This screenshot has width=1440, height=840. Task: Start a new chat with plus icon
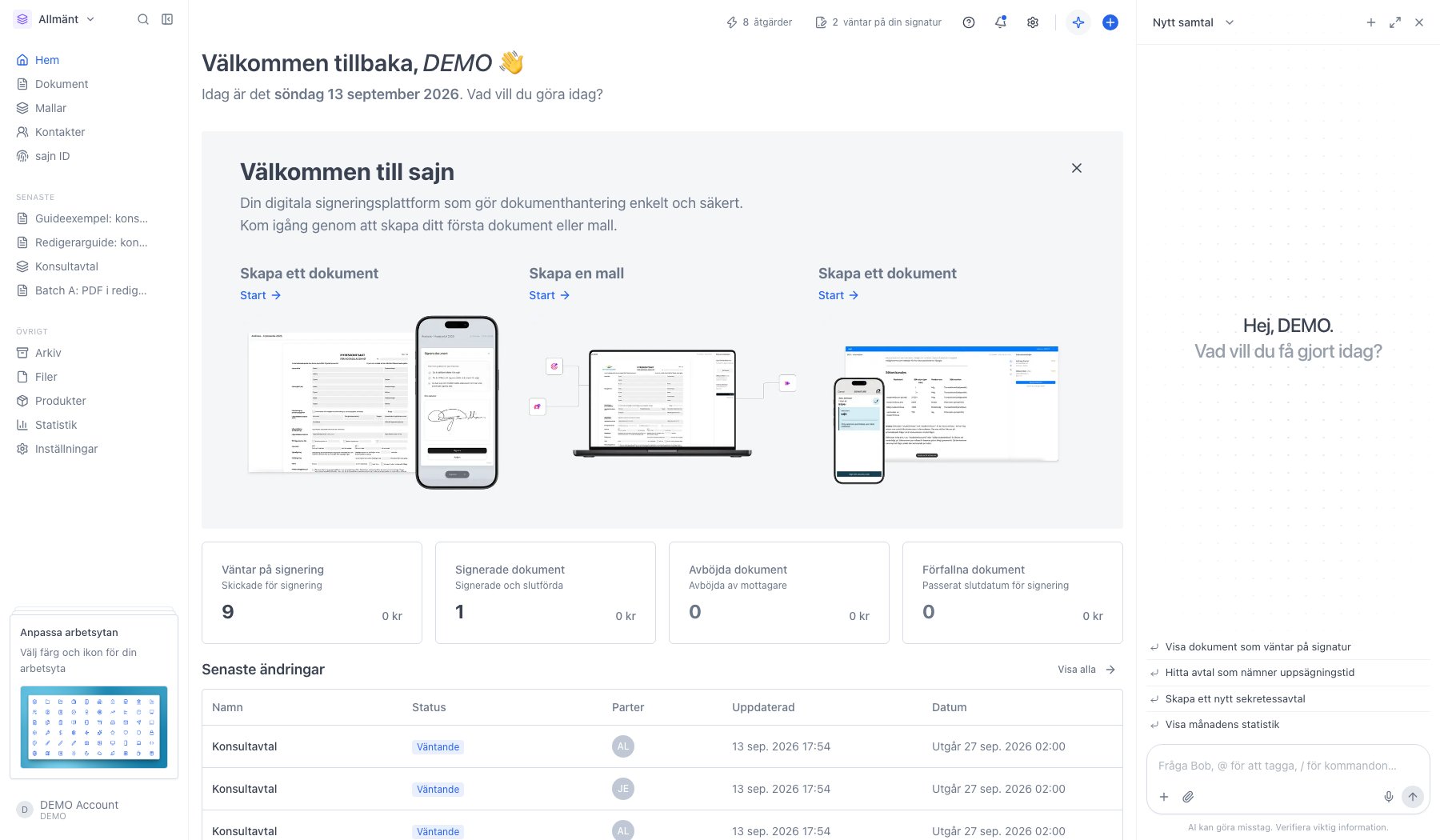point(1371,22)
